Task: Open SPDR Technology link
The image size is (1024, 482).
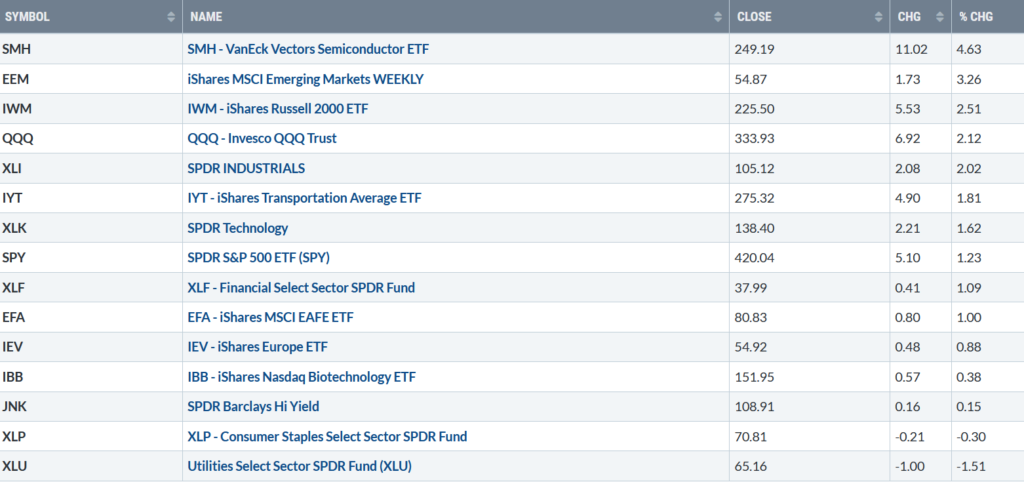Action: tap(238, 228)
